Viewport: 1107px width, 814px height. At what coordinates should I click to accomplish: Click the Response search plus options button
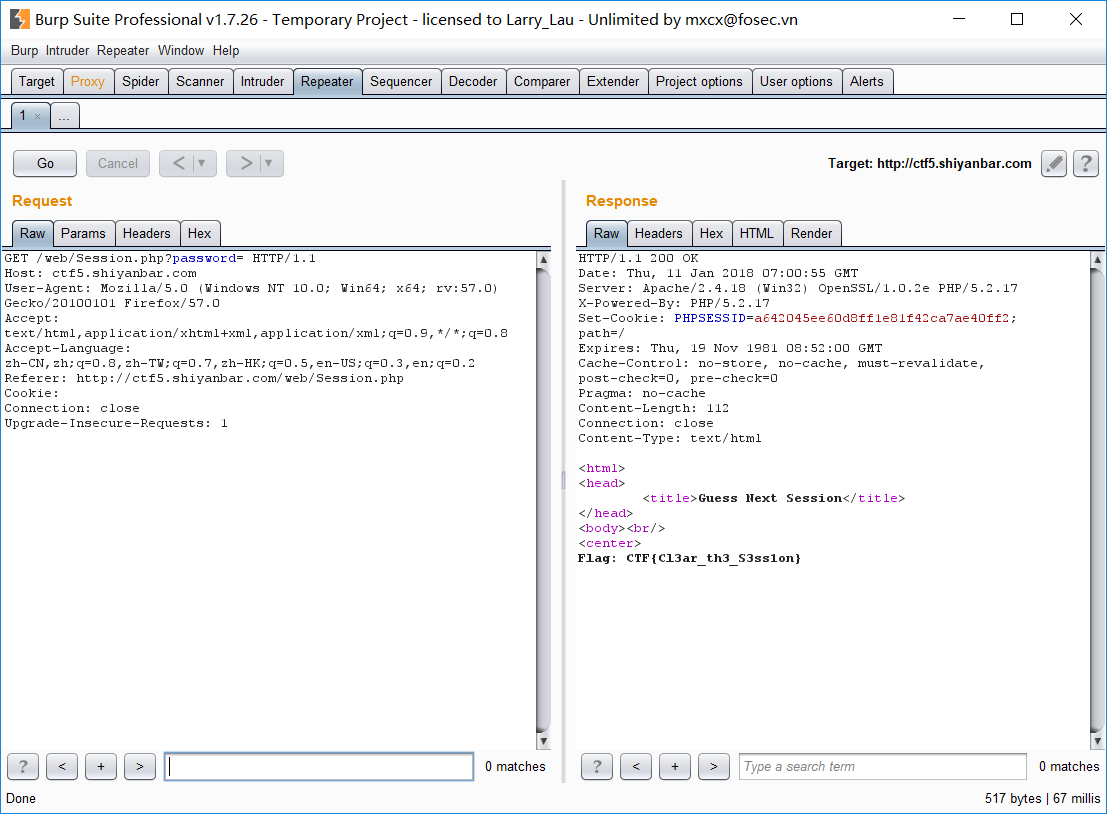[675, 766]
